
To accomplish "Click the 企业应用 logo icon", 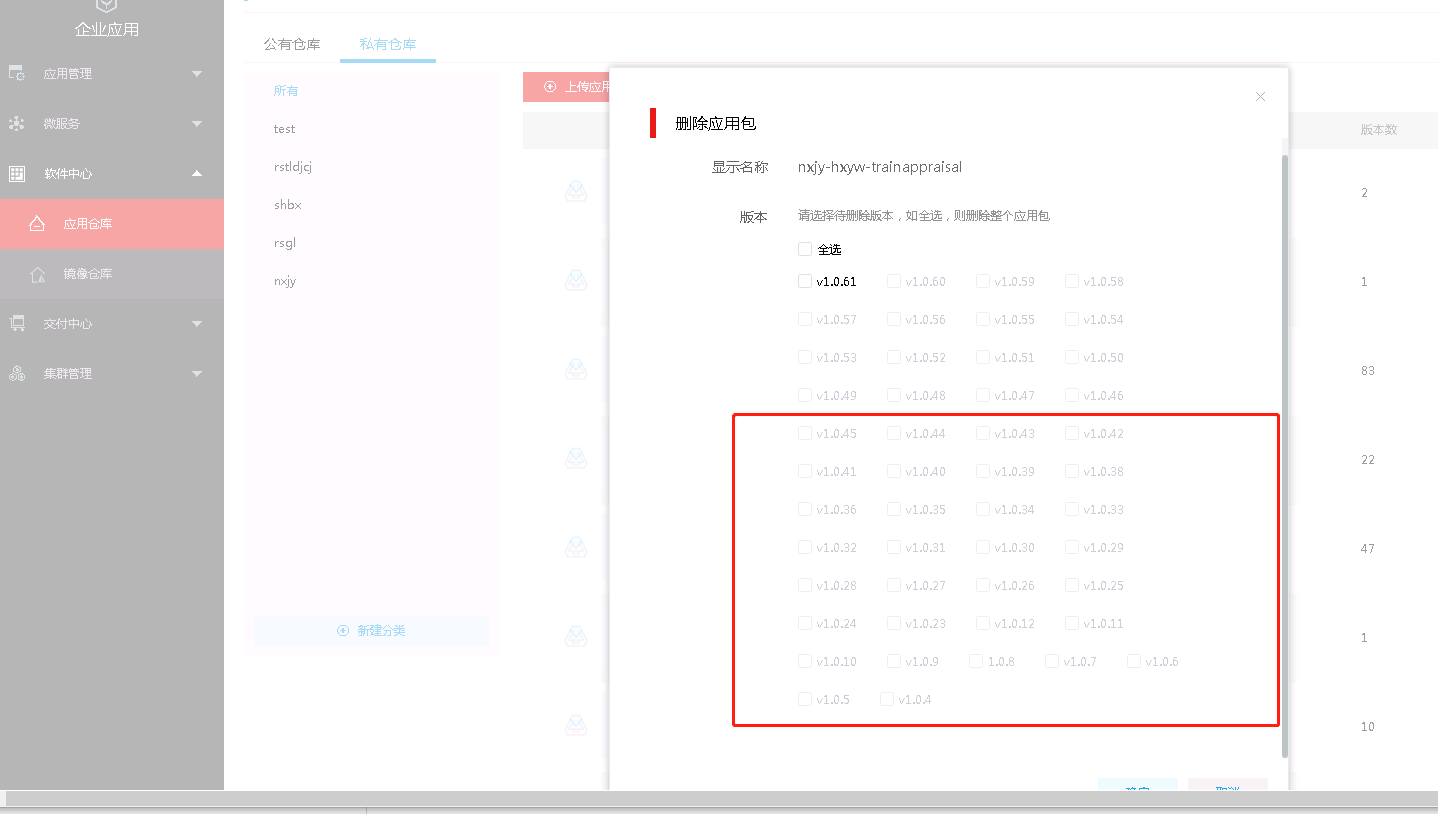I will [107, 5].
